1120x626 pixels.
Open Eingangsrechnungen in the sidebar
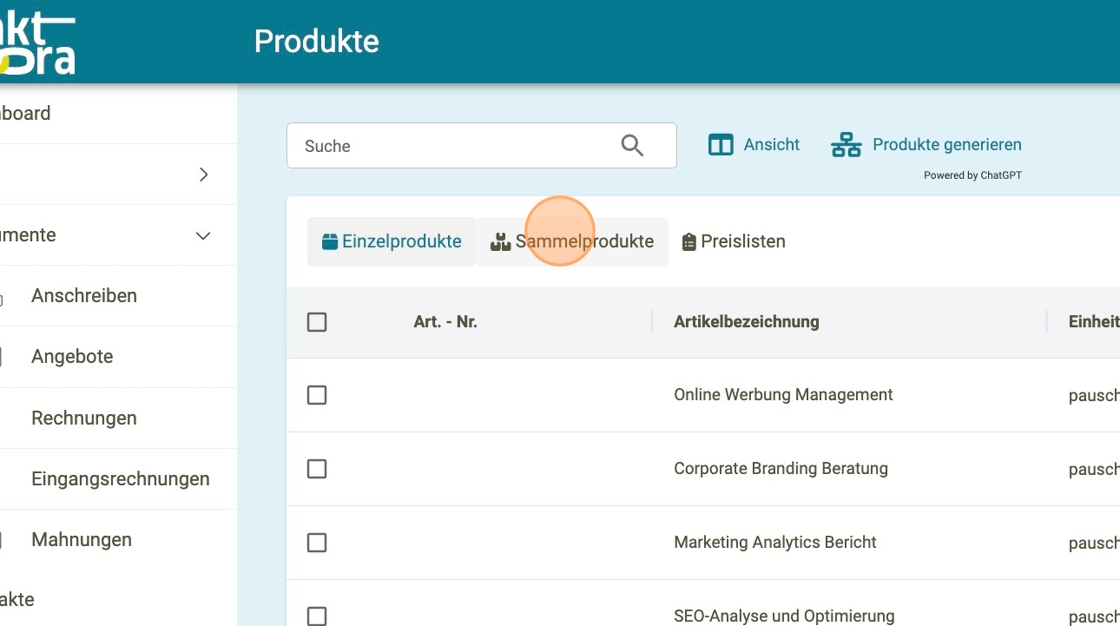(x=121, y=479)
